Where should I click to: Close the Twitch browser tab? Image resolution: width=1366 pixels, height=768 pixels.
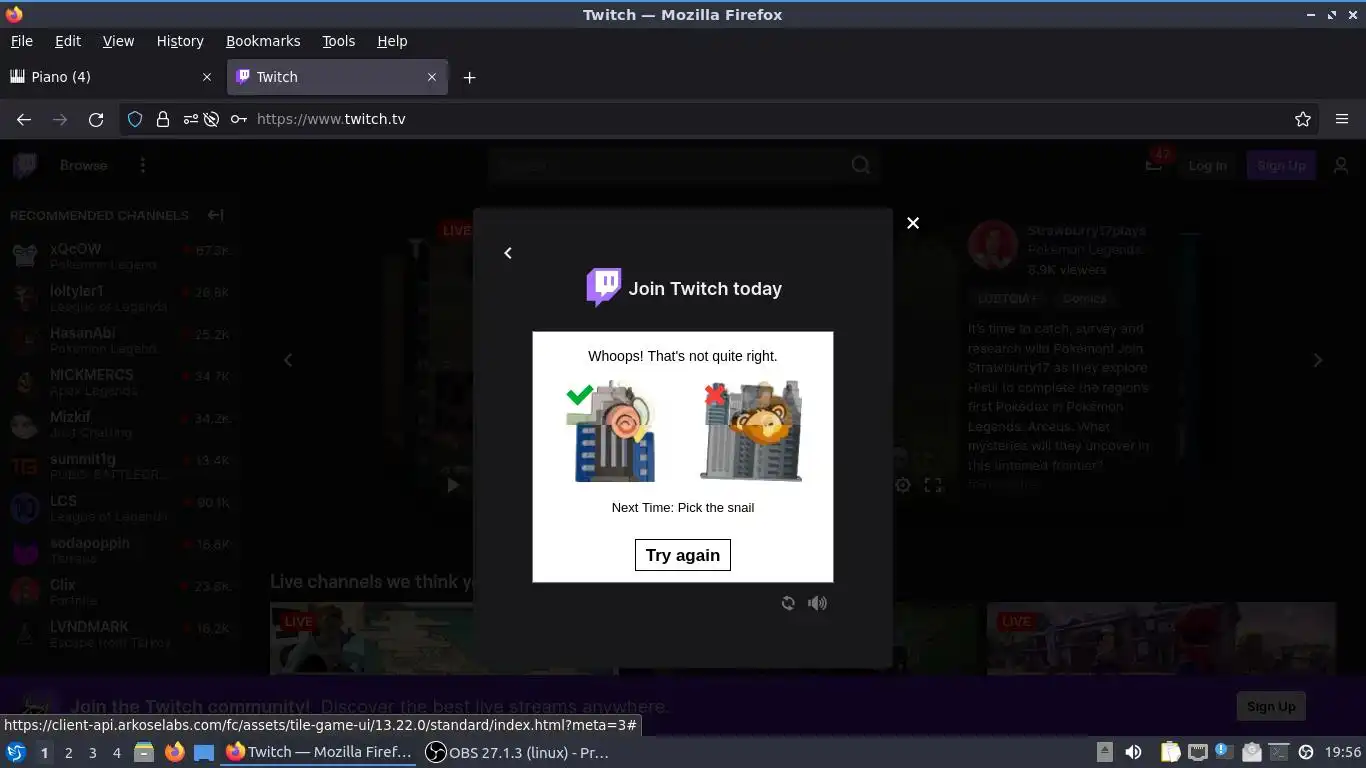(432, 77)
